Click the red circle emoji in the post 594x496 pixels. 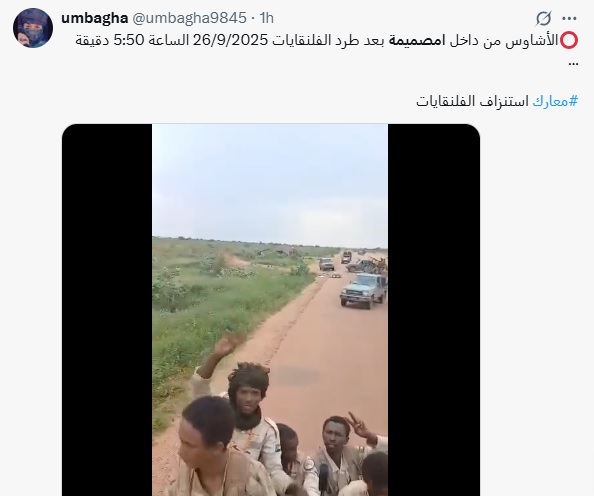[569, 41]
